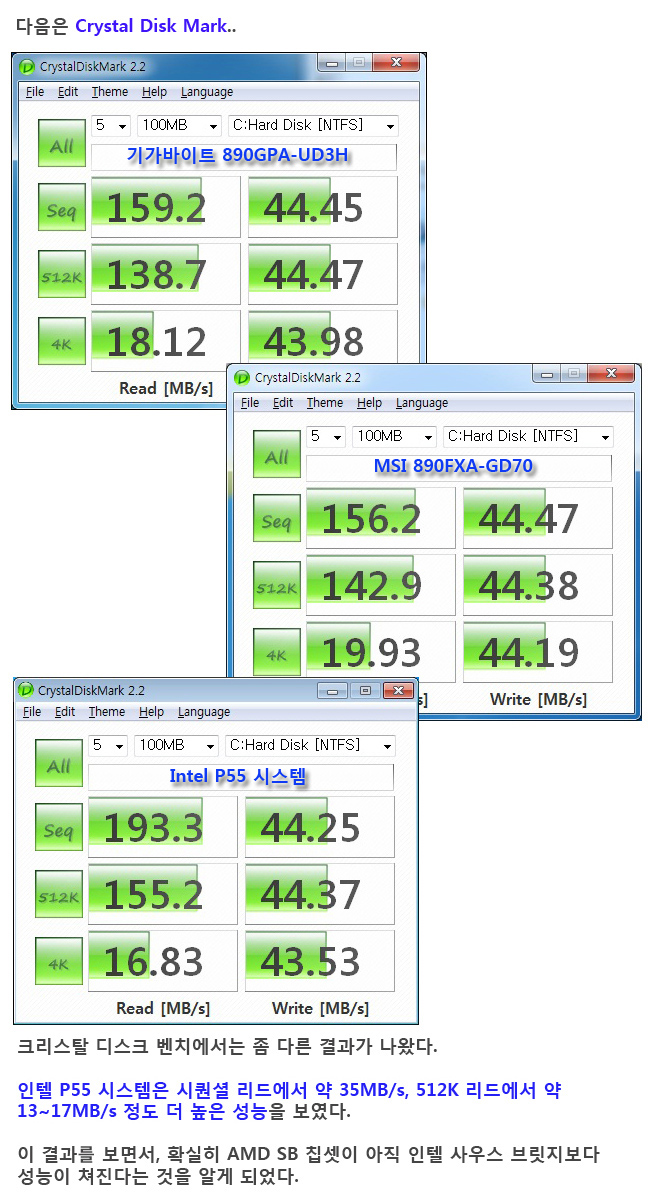The width and height of the screenshot is (660, 1204).
Task: Click CrystalDiskMark app icon in Intel P55 window title bar
Action: pos(24,691)
